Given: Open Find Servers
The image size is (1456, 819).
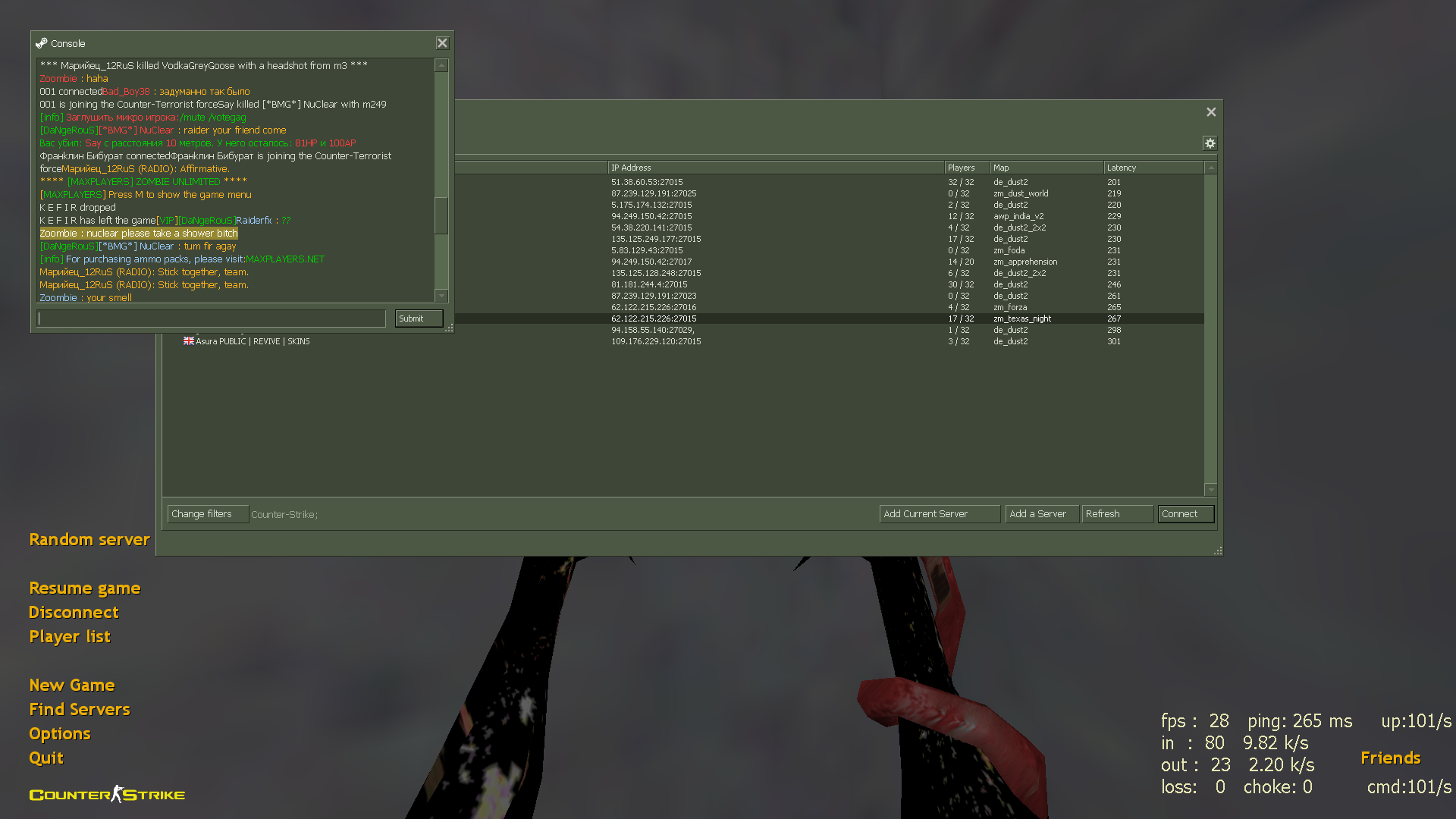Looking at the screenshot, I should coord(80,709).
